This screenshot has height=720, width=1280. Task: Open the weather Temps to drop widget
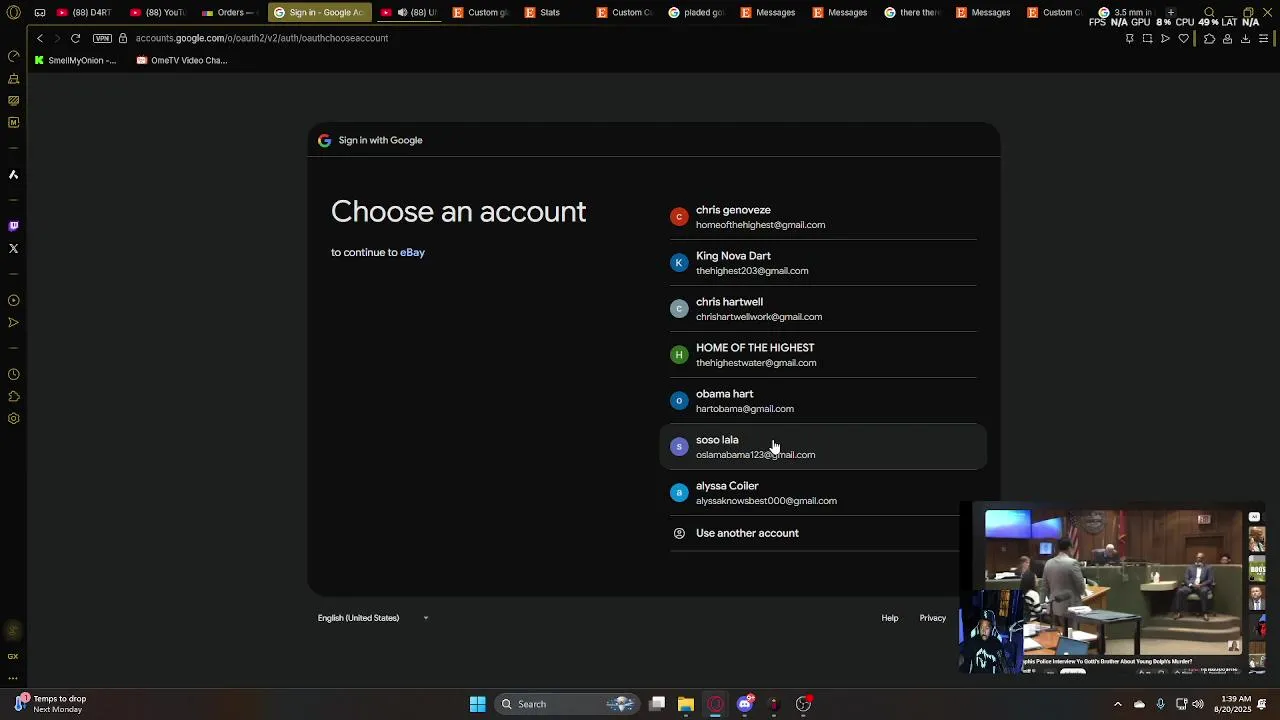[x=50, y=704]
